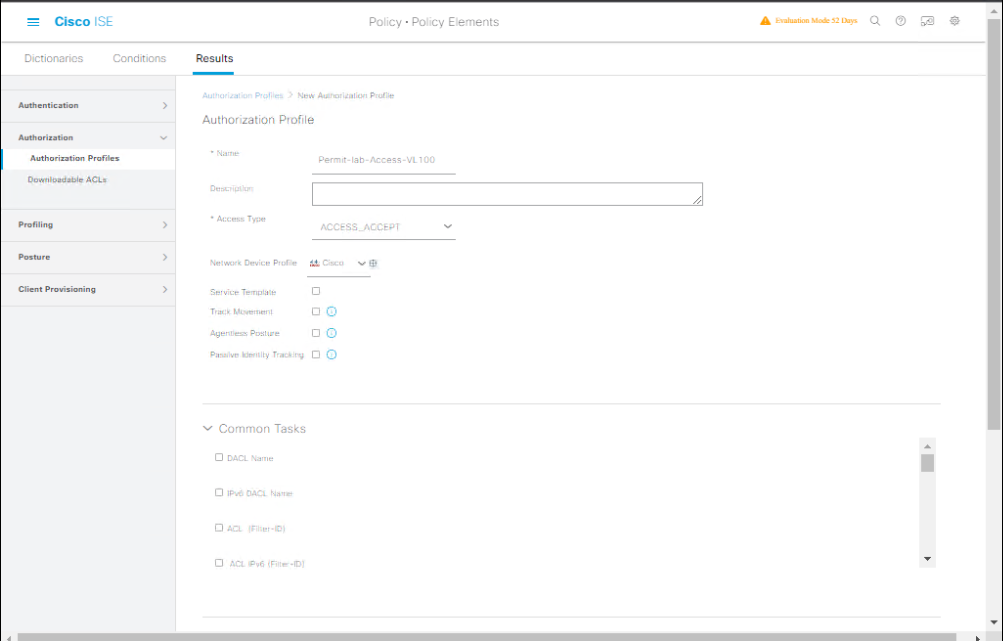Image resolution: width=1003 pixels, height=641 pixels.
Task: Expand the Authentication sidebar section
Action: [88, 106]
